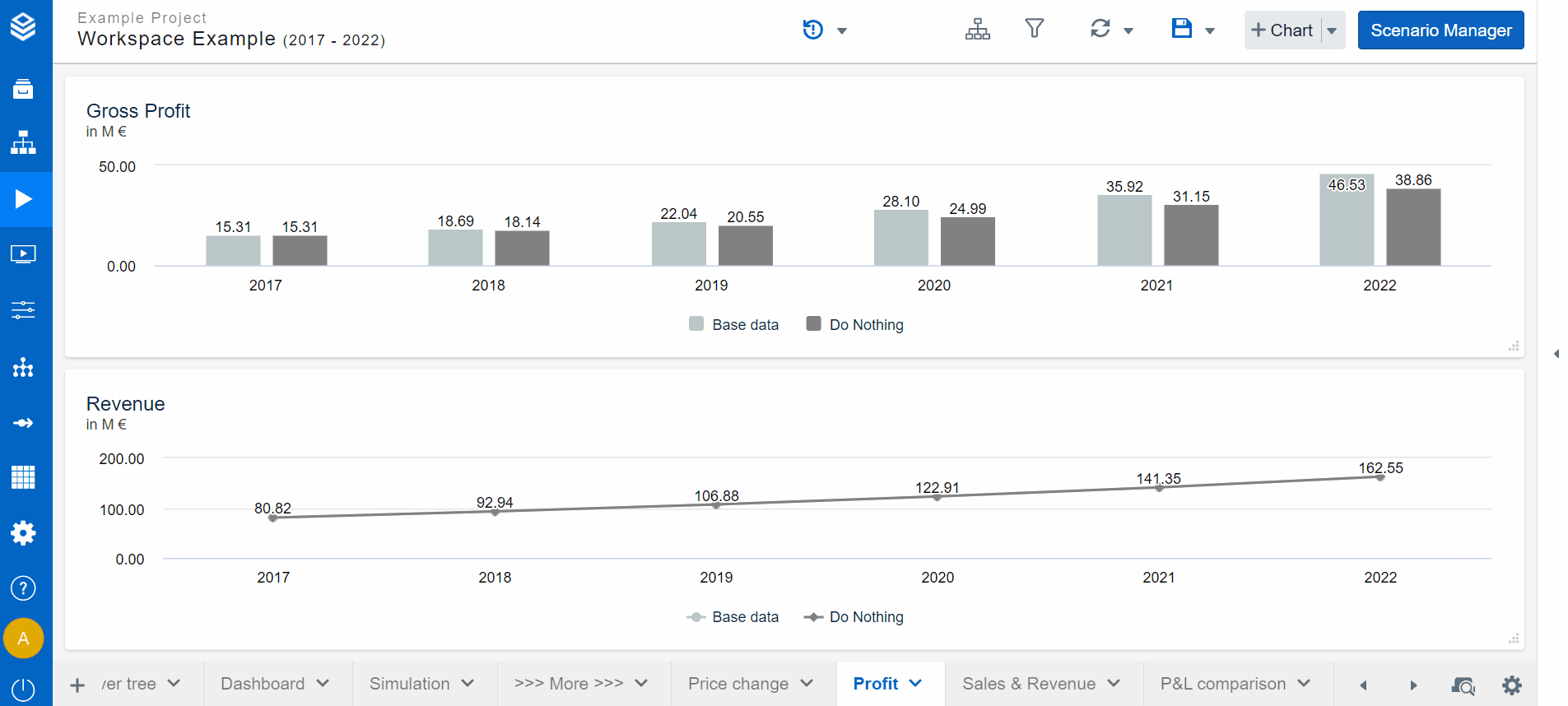This screenshot has height=706, width=1568.
Task: Click the filter funnel icon
Action: pyautogui.click(x=1034, y=30)
